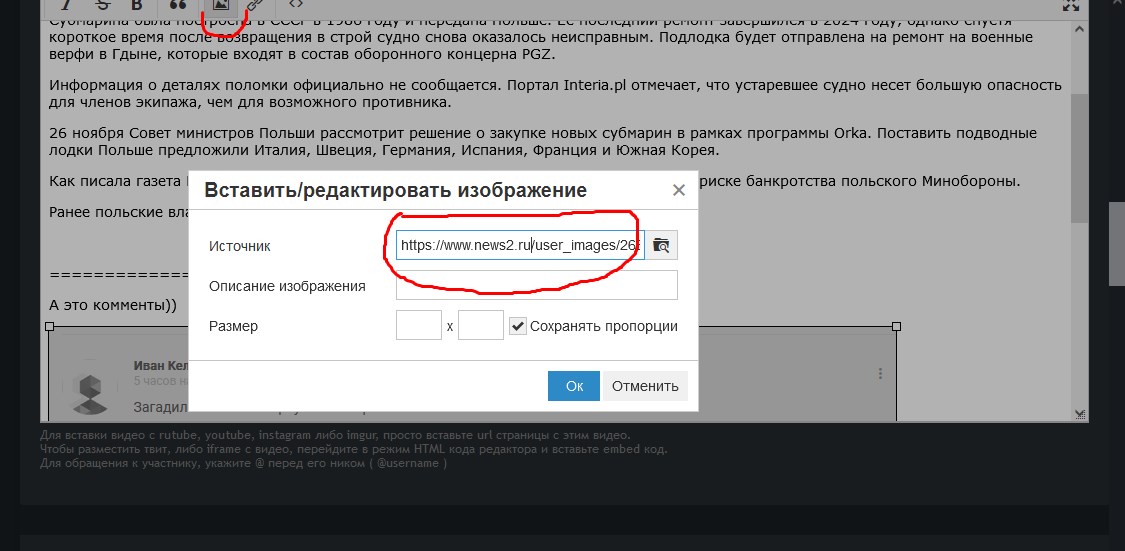Toggle fullscreen editor mode

(x=1072, y=6)
